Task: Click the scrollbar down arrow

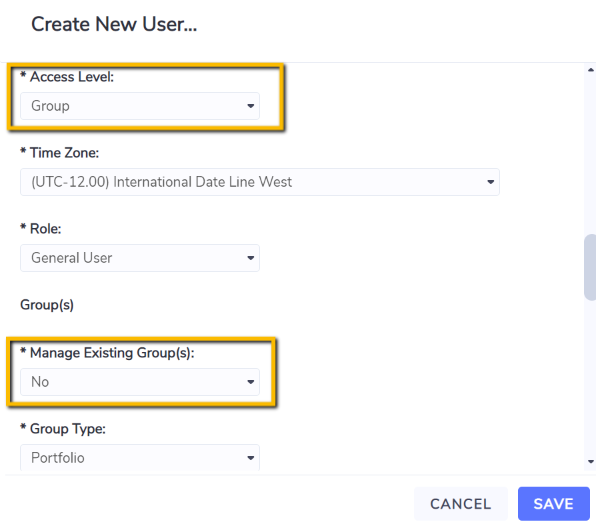Action: (591, 462)
